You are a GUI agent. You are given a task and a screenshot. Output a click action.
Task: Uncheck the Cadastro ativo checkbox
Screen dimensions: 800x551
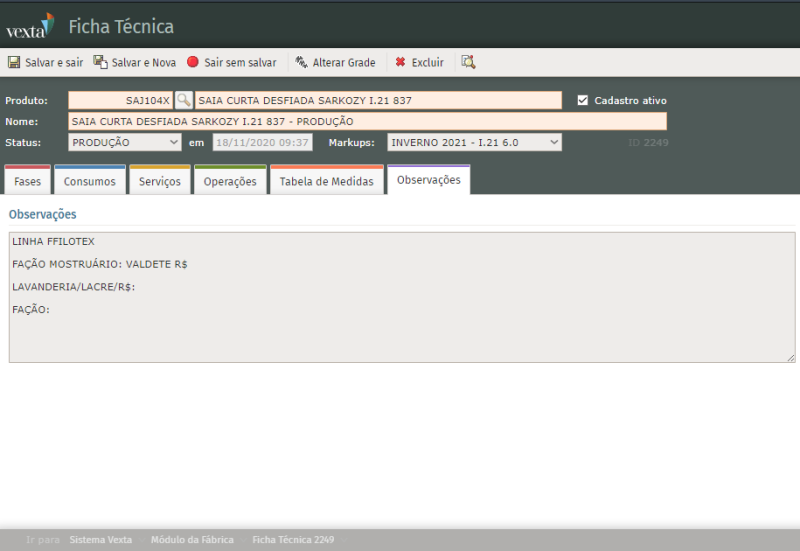point(583,100)
